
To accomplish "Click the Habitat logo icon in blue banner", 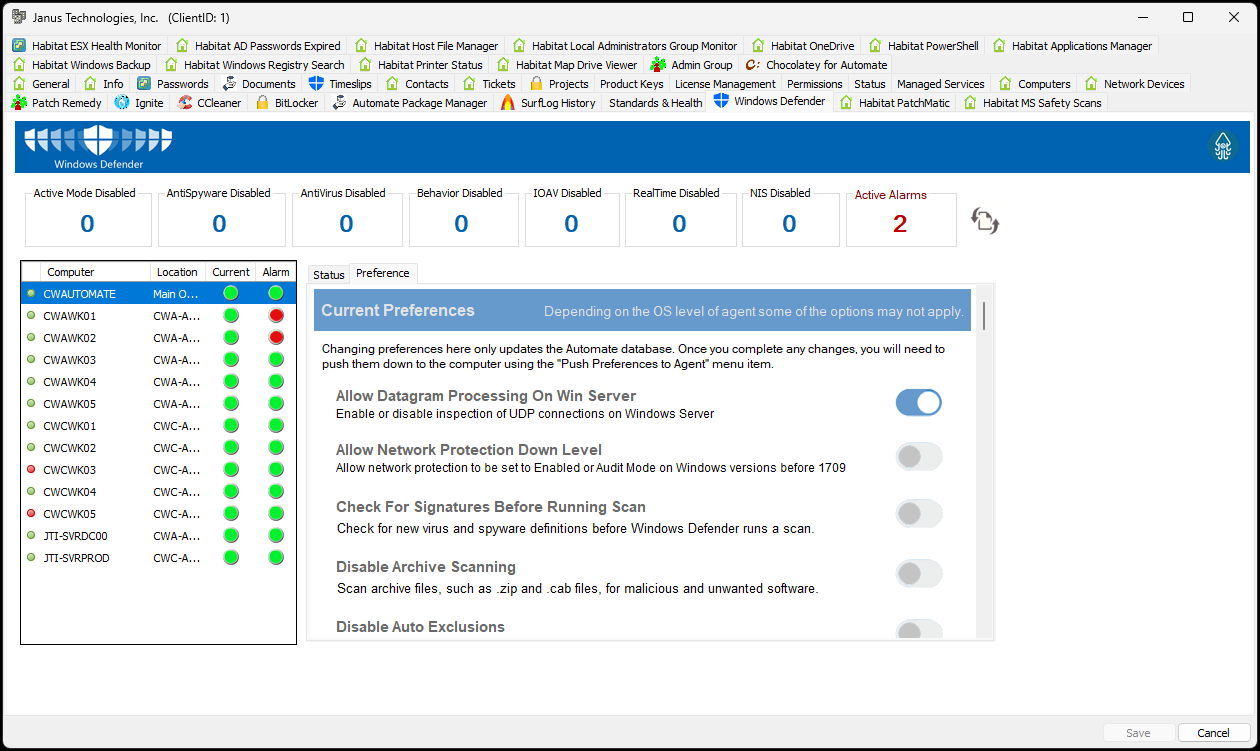I will [1222, 147].
